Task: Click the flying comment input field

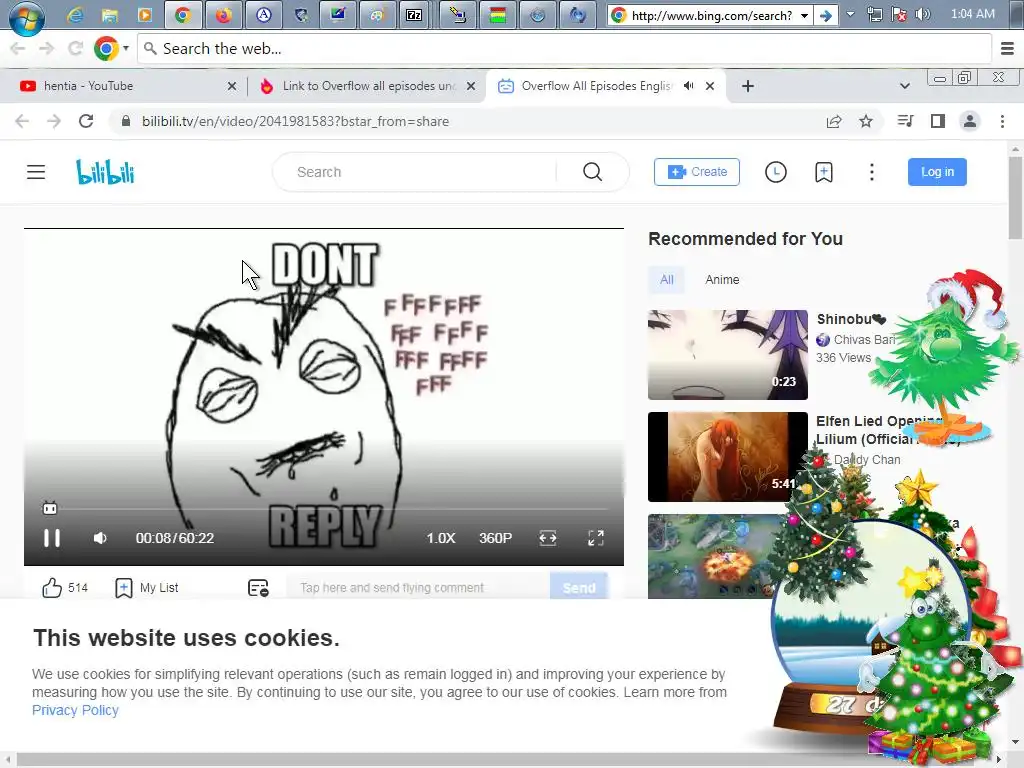Action: (x=418, y=587)
